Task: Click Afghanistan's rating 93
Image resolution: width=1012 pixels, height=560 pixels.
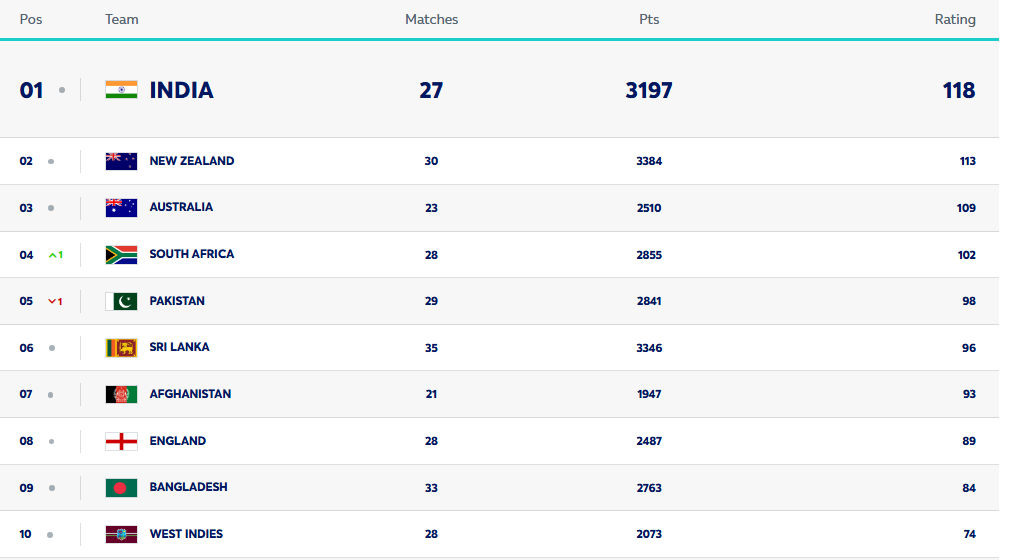Action: 969,394
